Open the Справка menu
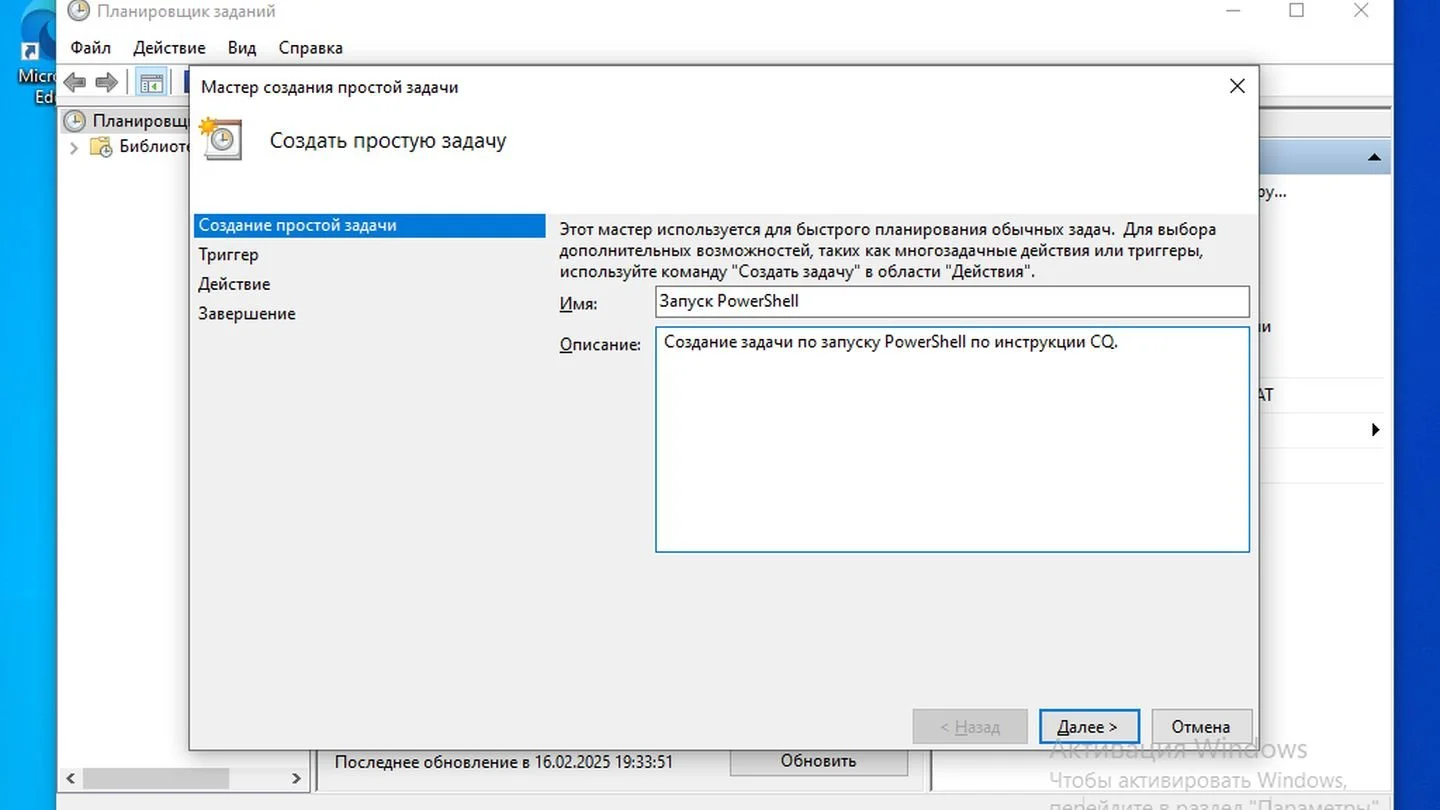This screenshot has height=810, width=1440. 311,48
